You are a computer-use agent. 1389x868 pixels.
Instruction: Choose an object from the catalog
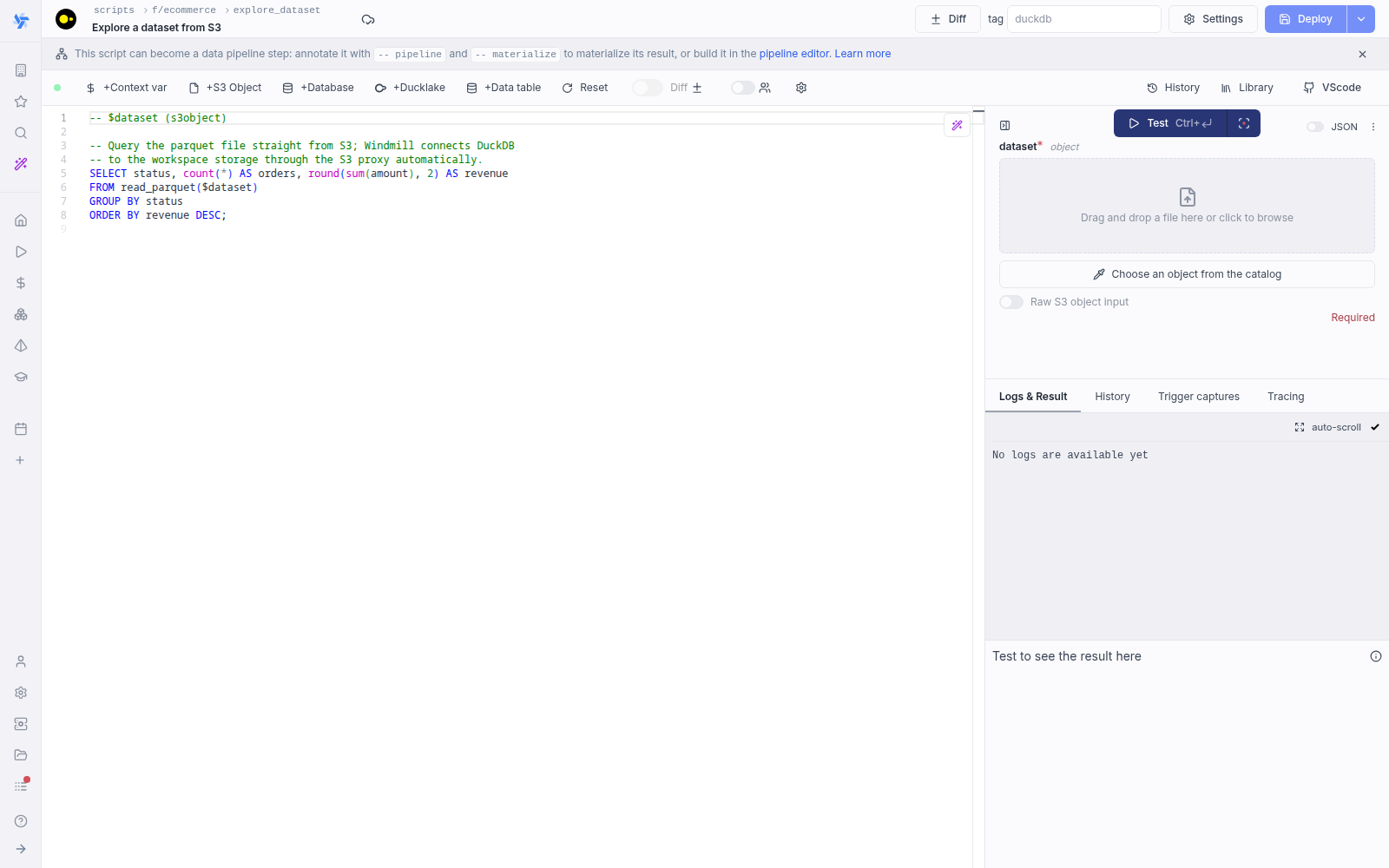(x=1187, y=274)
